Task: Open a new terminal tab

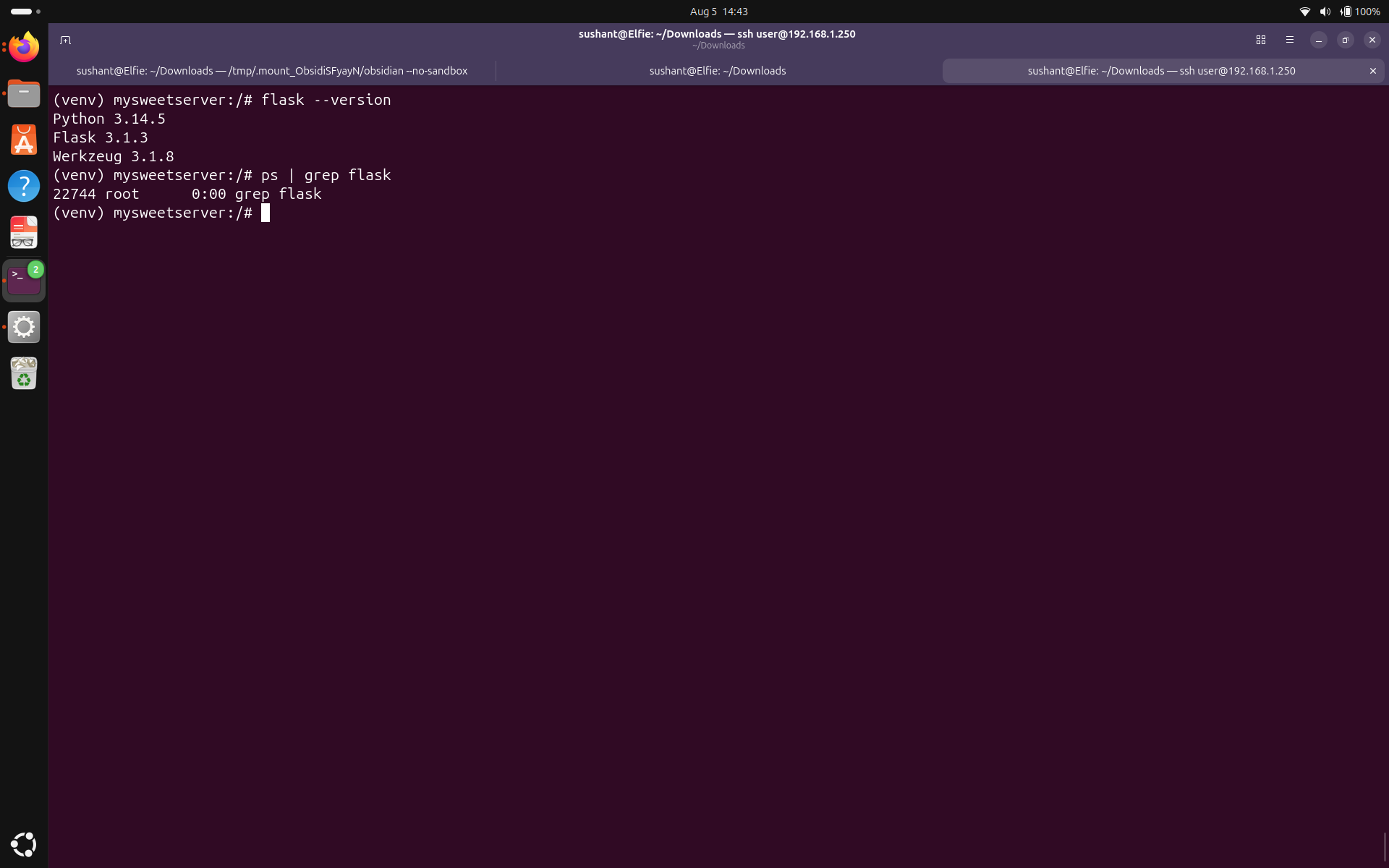Action: [65, 40]
